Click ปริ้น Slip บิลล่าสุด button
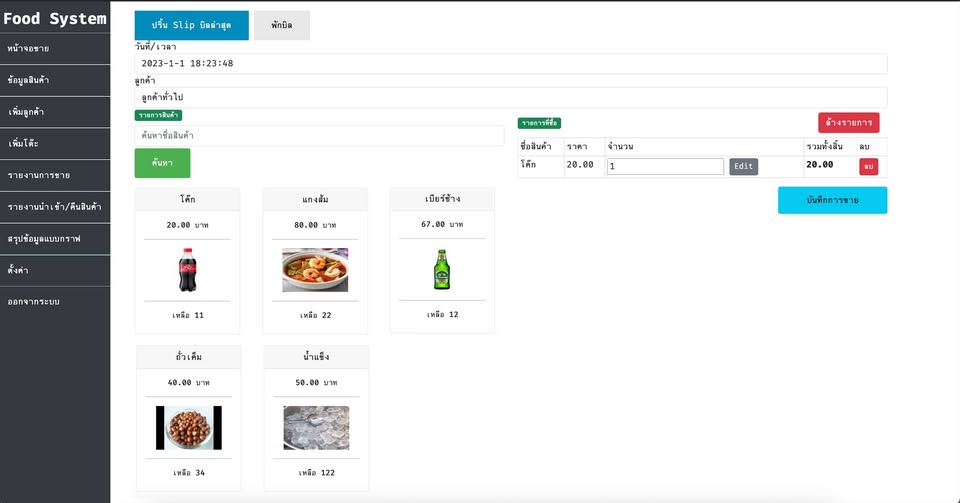 pyautogui.click(x=192, y=25)
